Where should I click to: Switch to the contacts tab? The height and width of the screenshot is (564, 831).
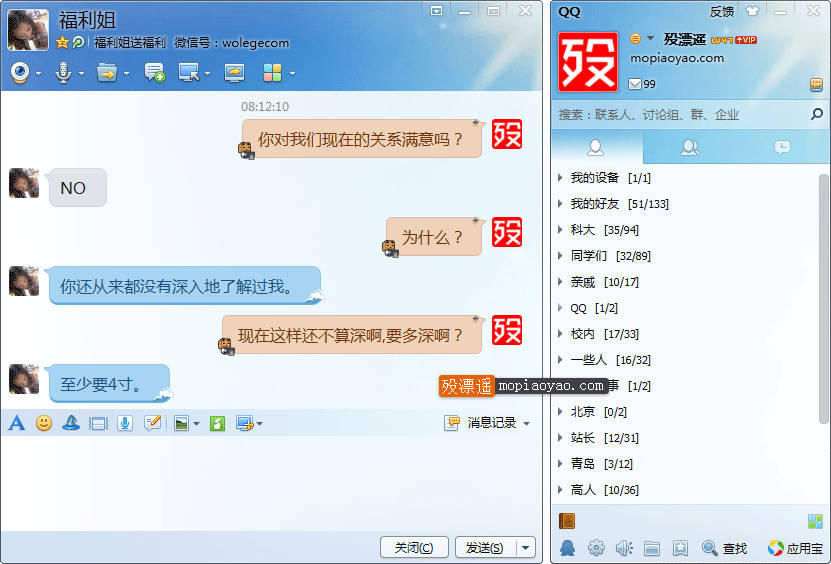(x=596, y=147)
